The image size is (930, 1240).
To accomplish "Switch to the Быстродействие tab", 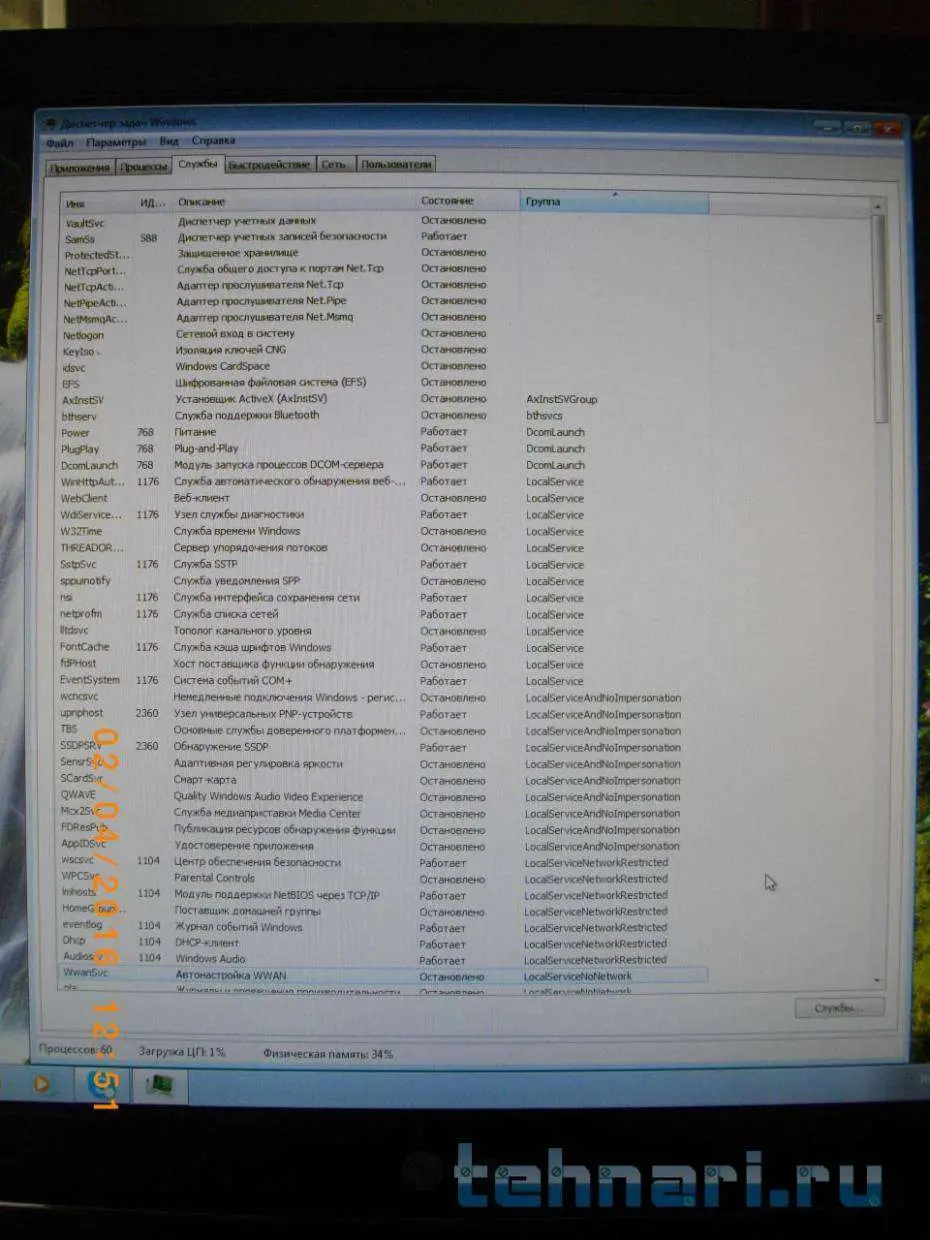I will [269, 165].
